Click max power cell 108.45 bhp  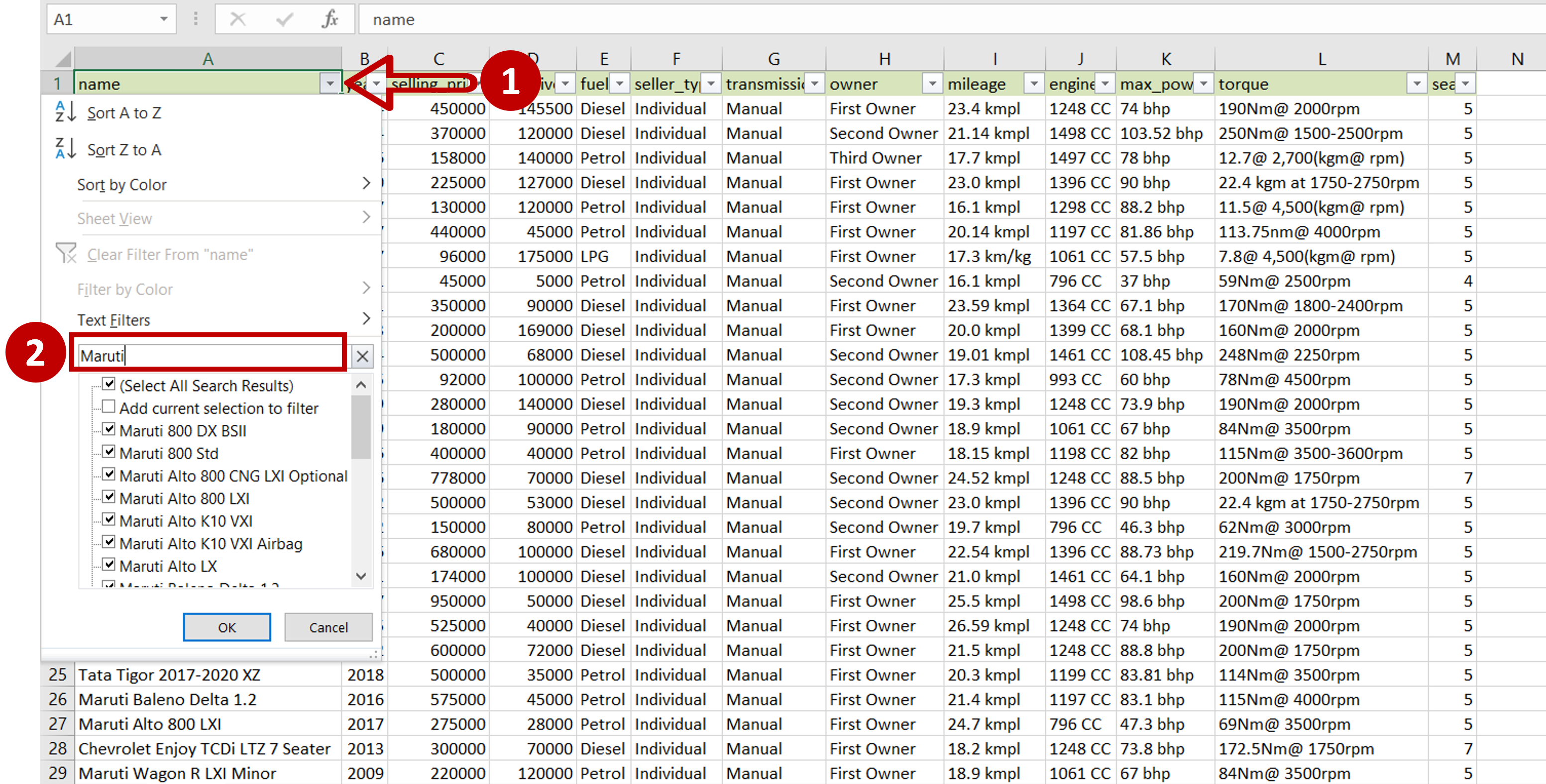(1166, 355)
